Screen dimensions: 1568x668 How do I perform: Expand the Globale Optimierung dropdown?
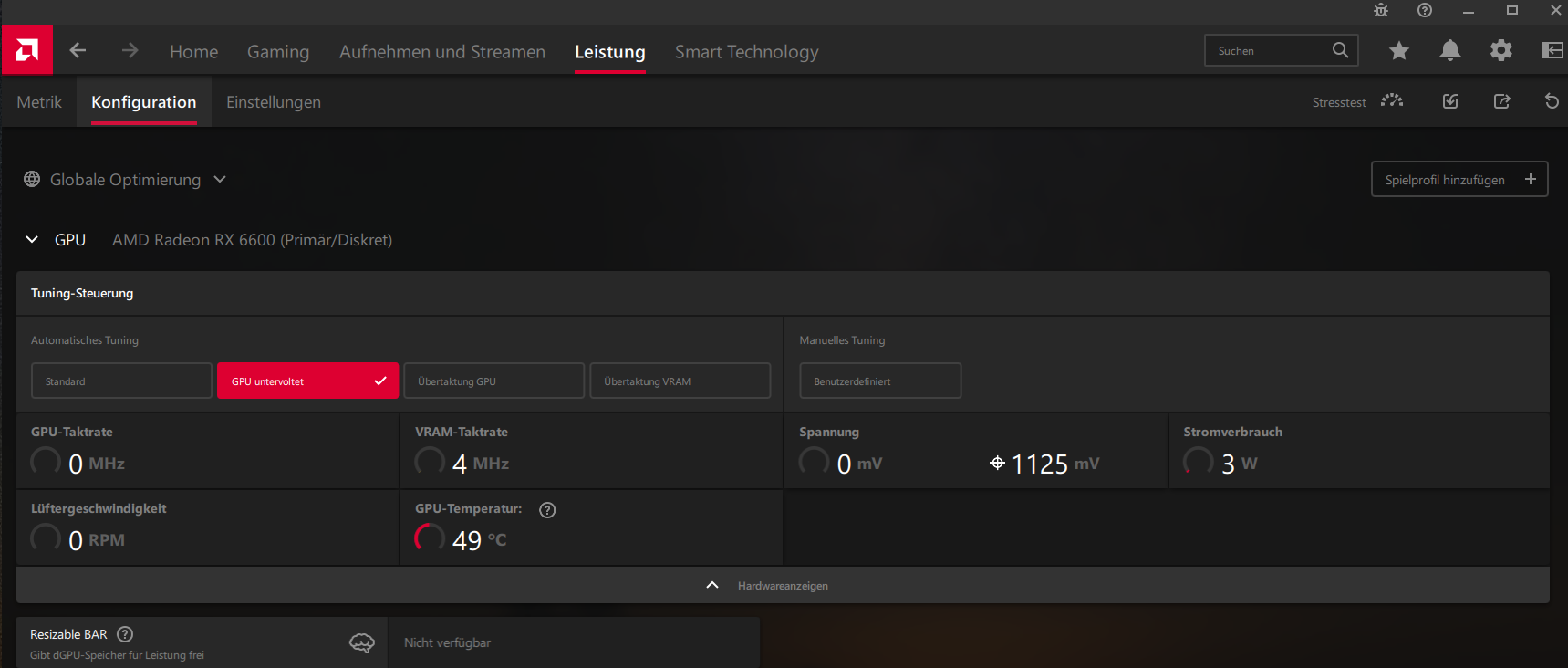220,179
